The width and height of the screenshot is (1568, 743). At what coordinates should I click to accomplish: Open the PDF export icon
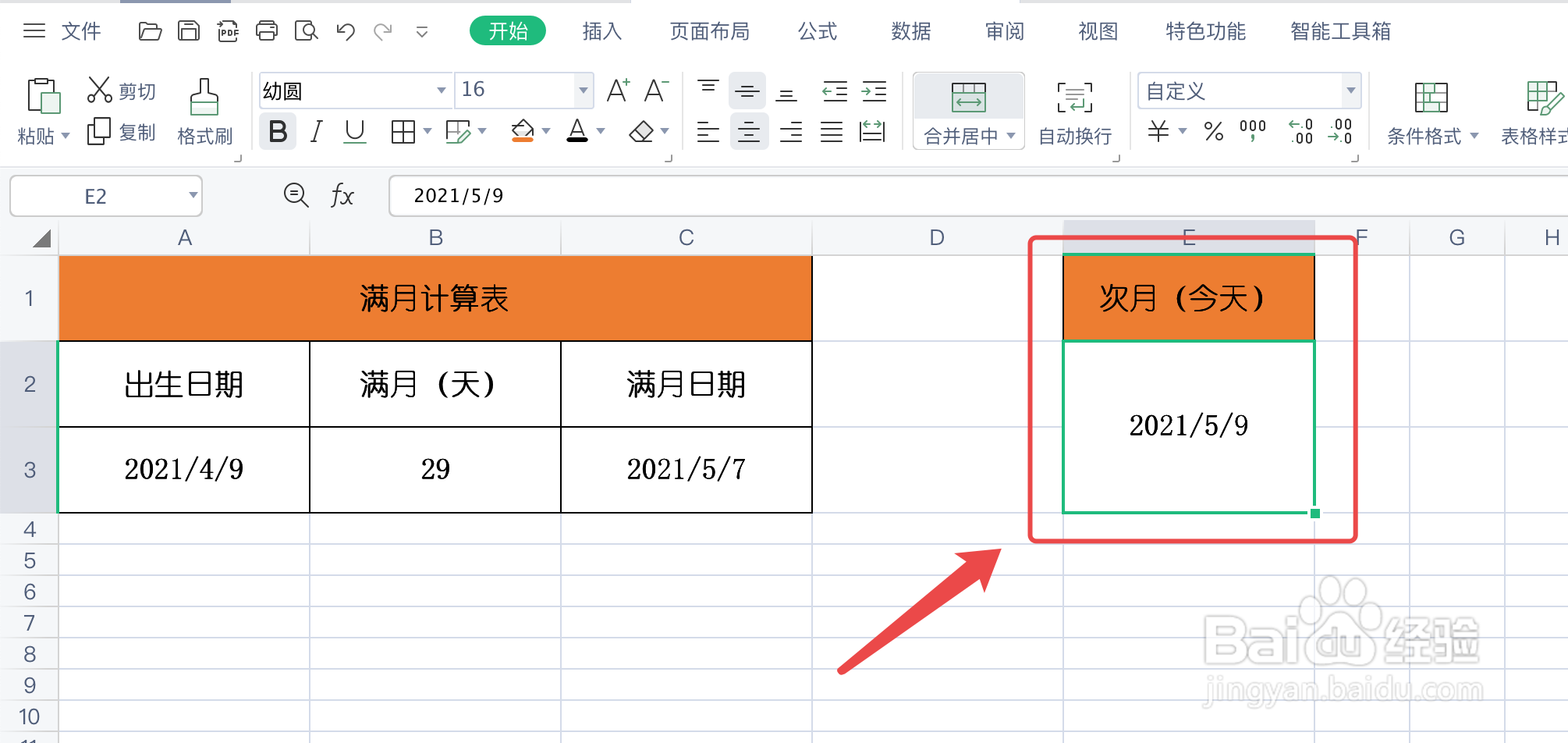click(228, 31)
